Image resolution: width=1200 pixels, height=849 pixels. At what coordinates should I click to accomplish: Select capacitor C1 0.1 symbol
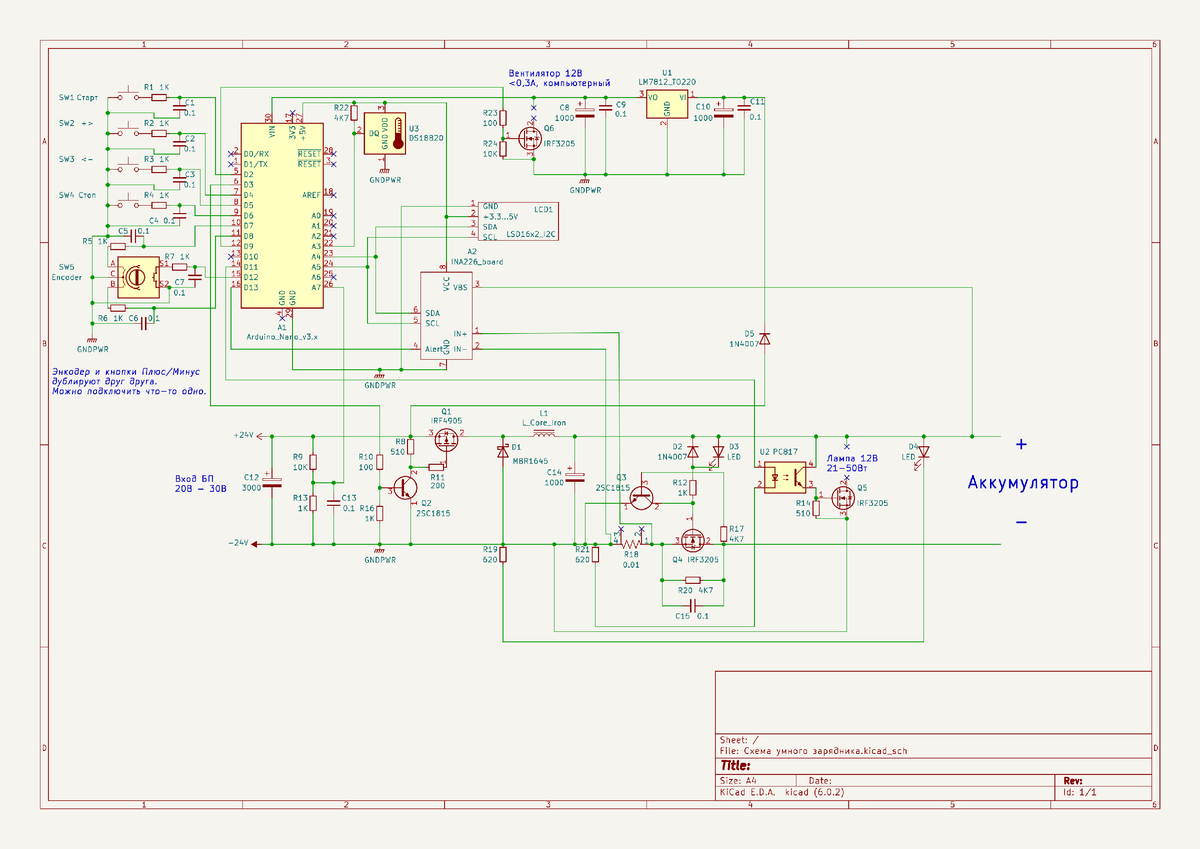click(181, 107)
